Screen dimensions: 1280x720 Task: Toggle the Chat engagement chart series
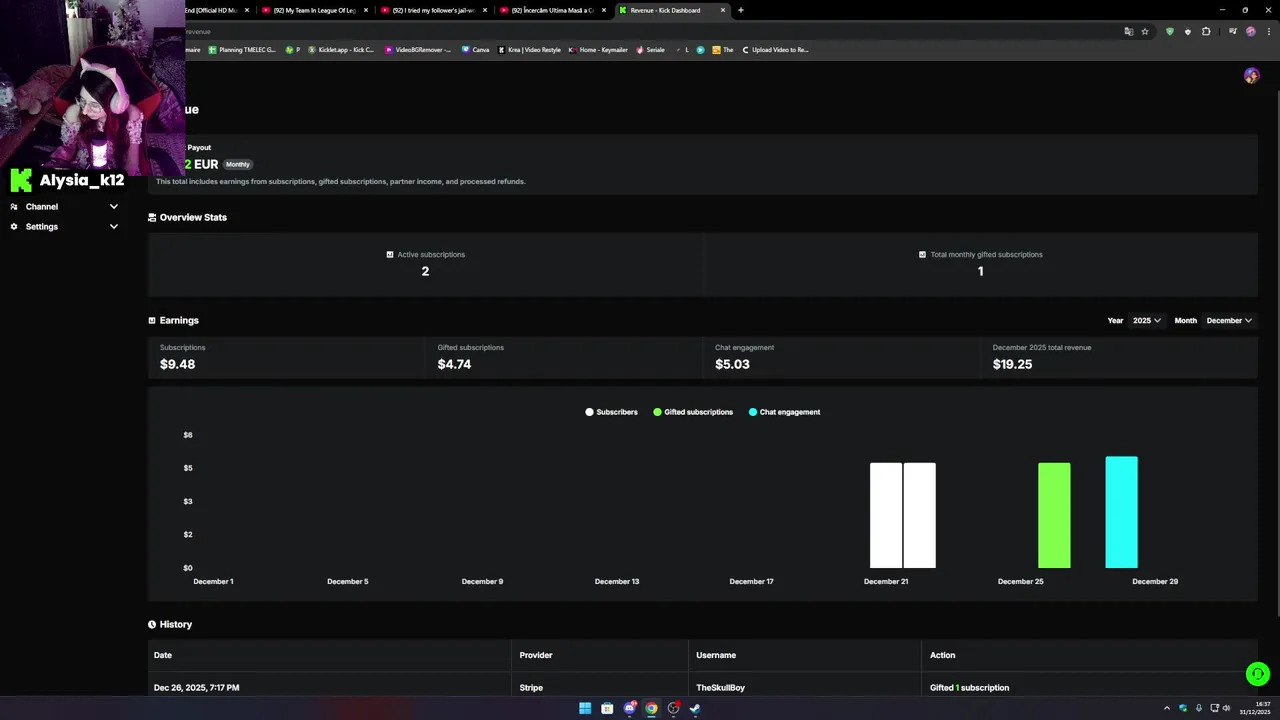point(784,412)
